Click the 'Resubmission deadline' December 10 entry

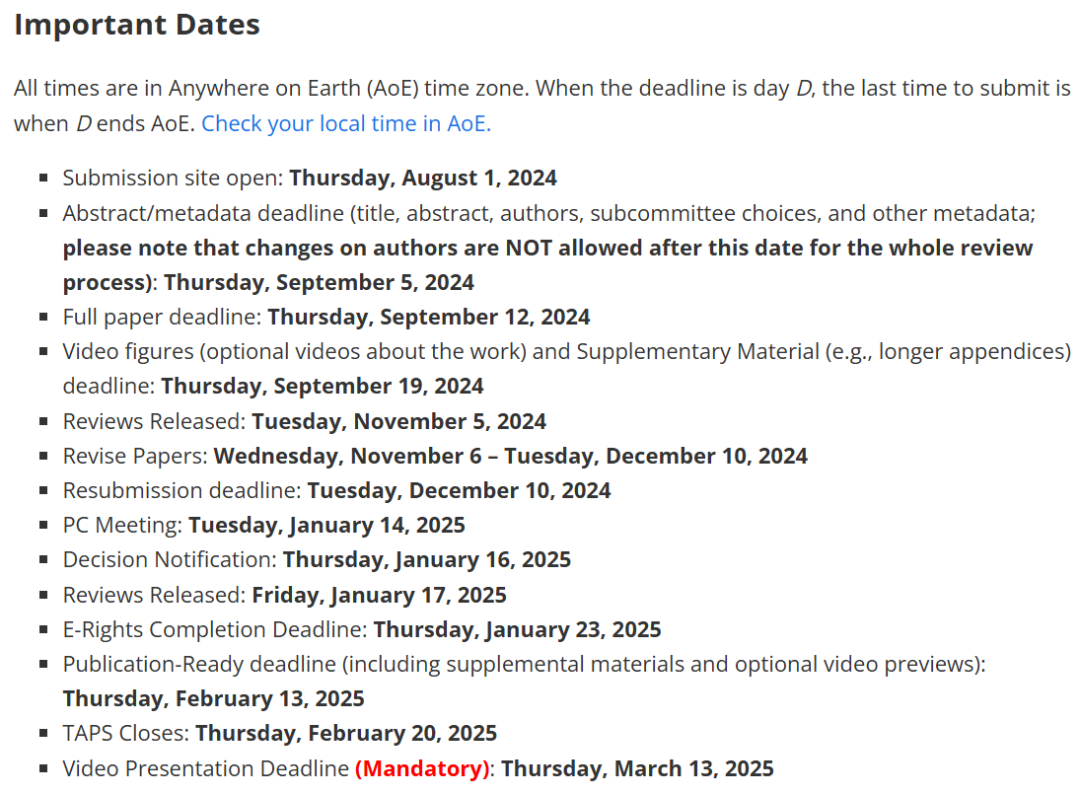click(x=336, y=490)
